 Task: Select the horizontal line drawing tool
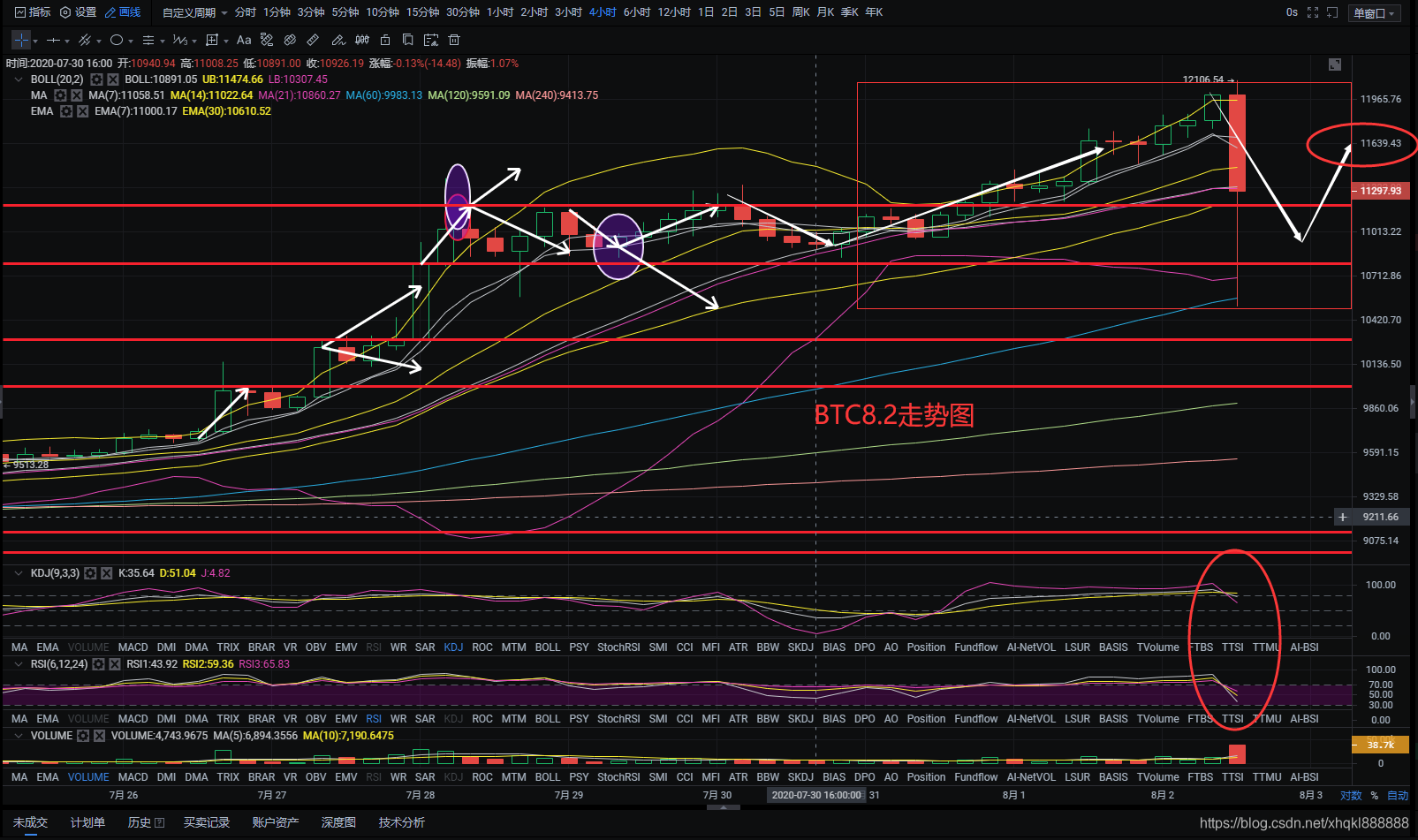pos(54,40)
